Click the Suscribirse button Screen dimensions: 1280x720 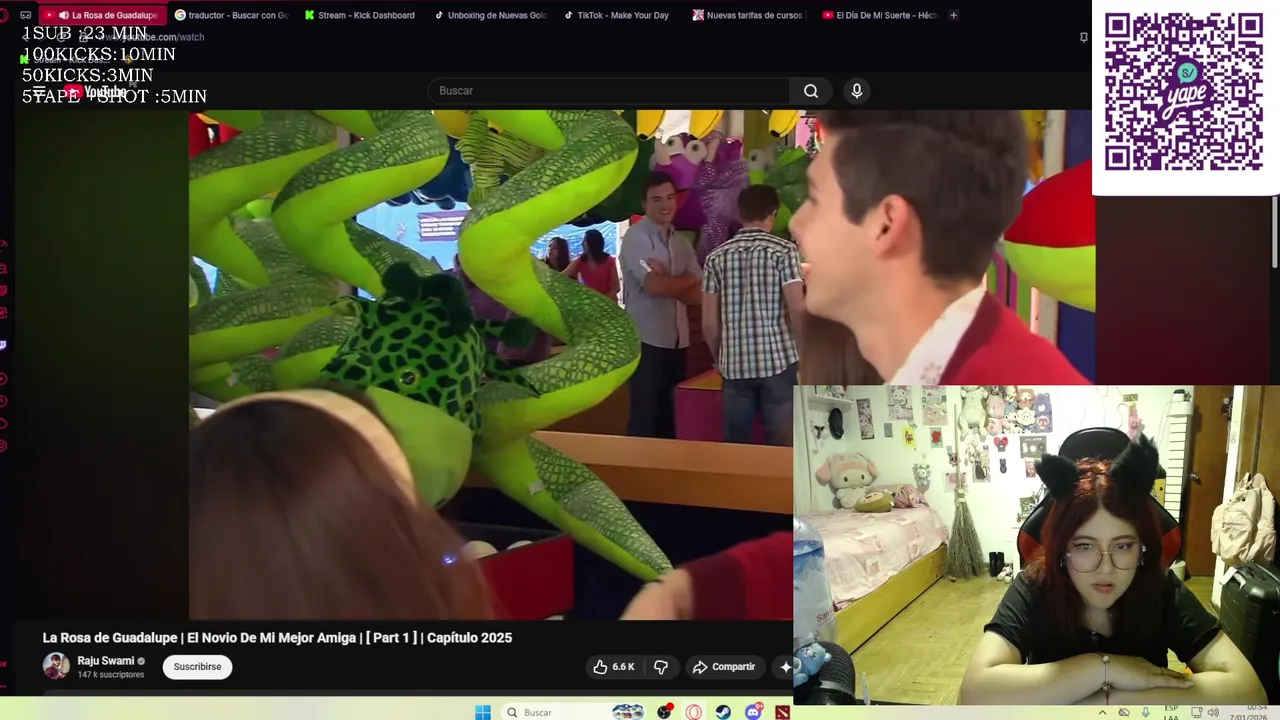(197, 667)
